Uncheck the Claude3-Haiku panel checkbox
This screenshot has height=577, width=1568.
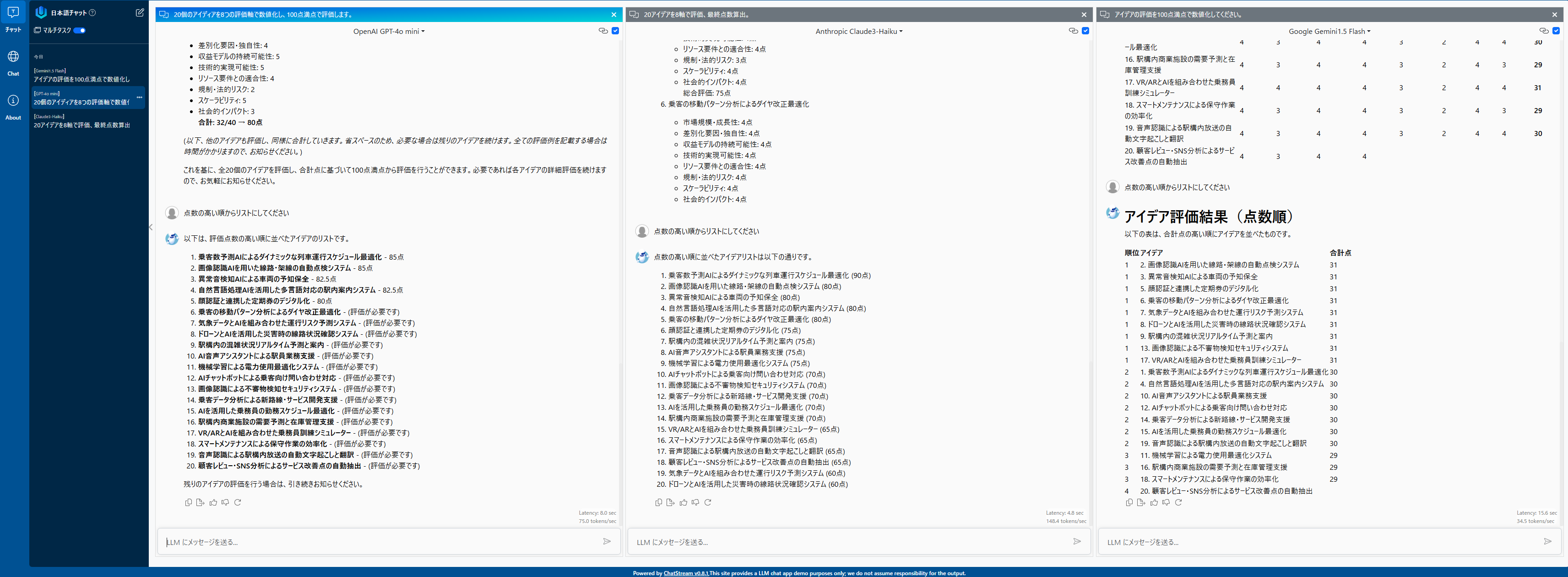pyautogui.click(x=1085, y=31)
